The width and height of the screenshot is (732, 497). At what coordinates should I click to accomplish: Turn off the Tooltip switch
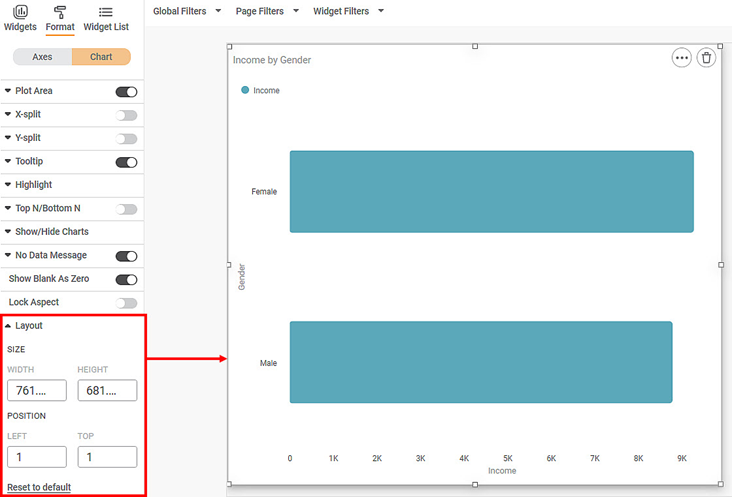[x=126, y=162]
